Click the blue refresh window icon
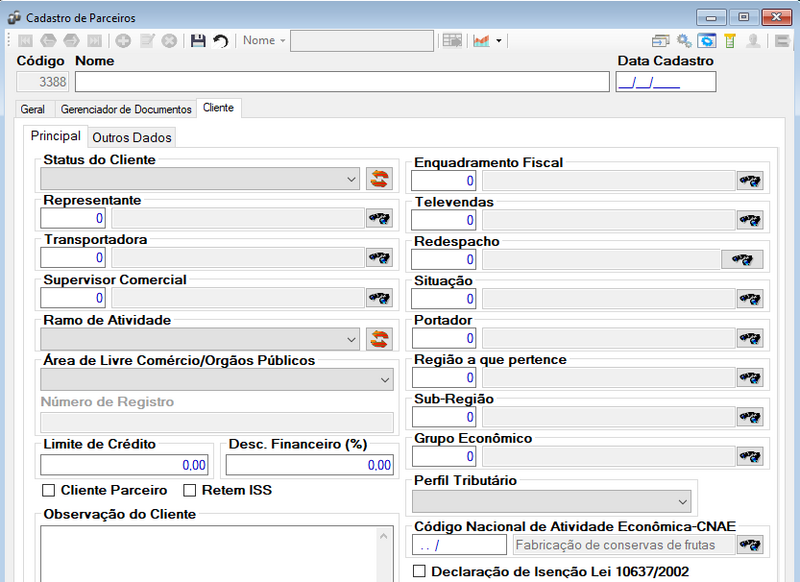 click(707, 40)
